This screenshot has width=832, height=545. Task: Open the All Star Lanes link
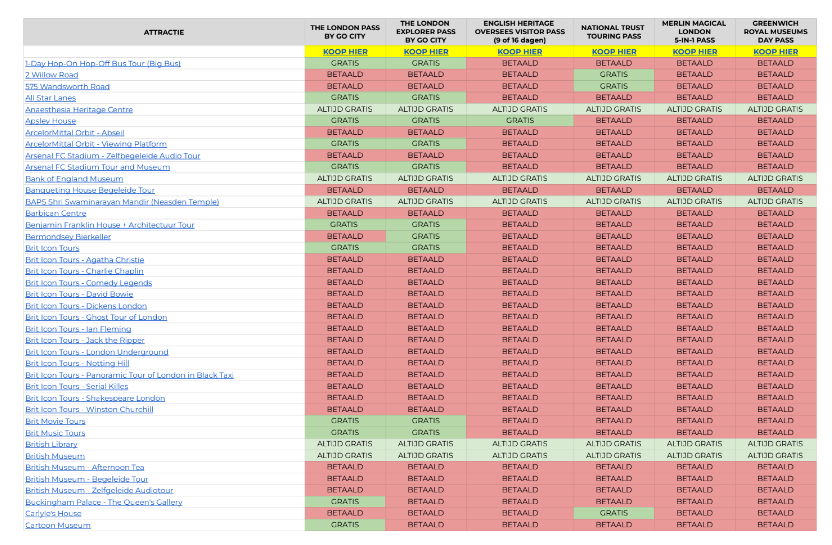coord(50,98)
